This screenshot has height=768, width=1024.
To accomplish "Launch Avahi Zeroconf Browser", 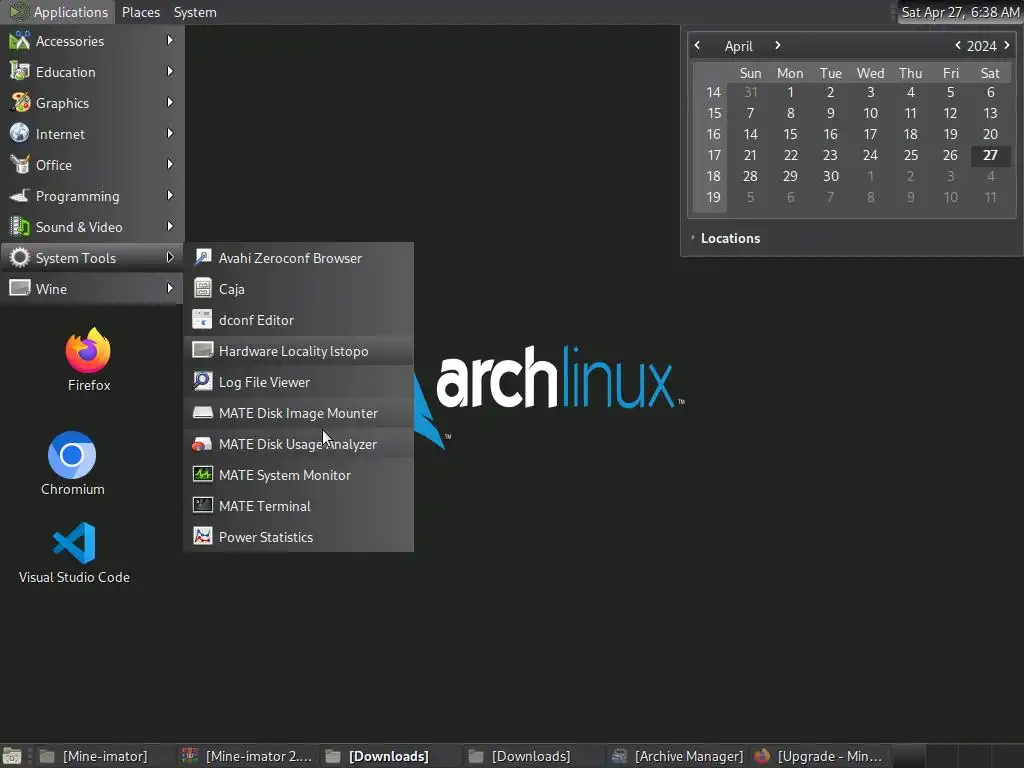I will (298, 258).
